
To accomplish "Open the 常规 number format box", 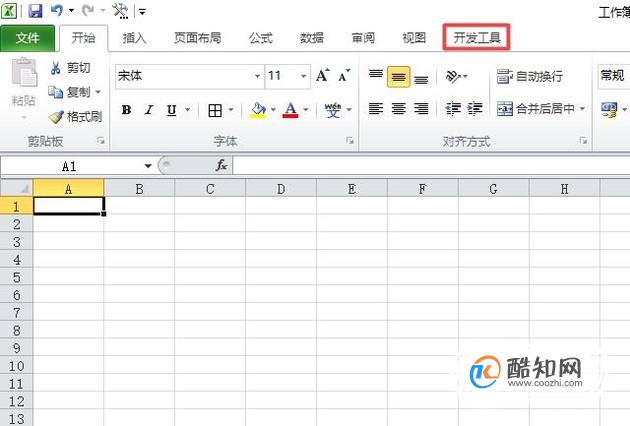I will (614, 76).
